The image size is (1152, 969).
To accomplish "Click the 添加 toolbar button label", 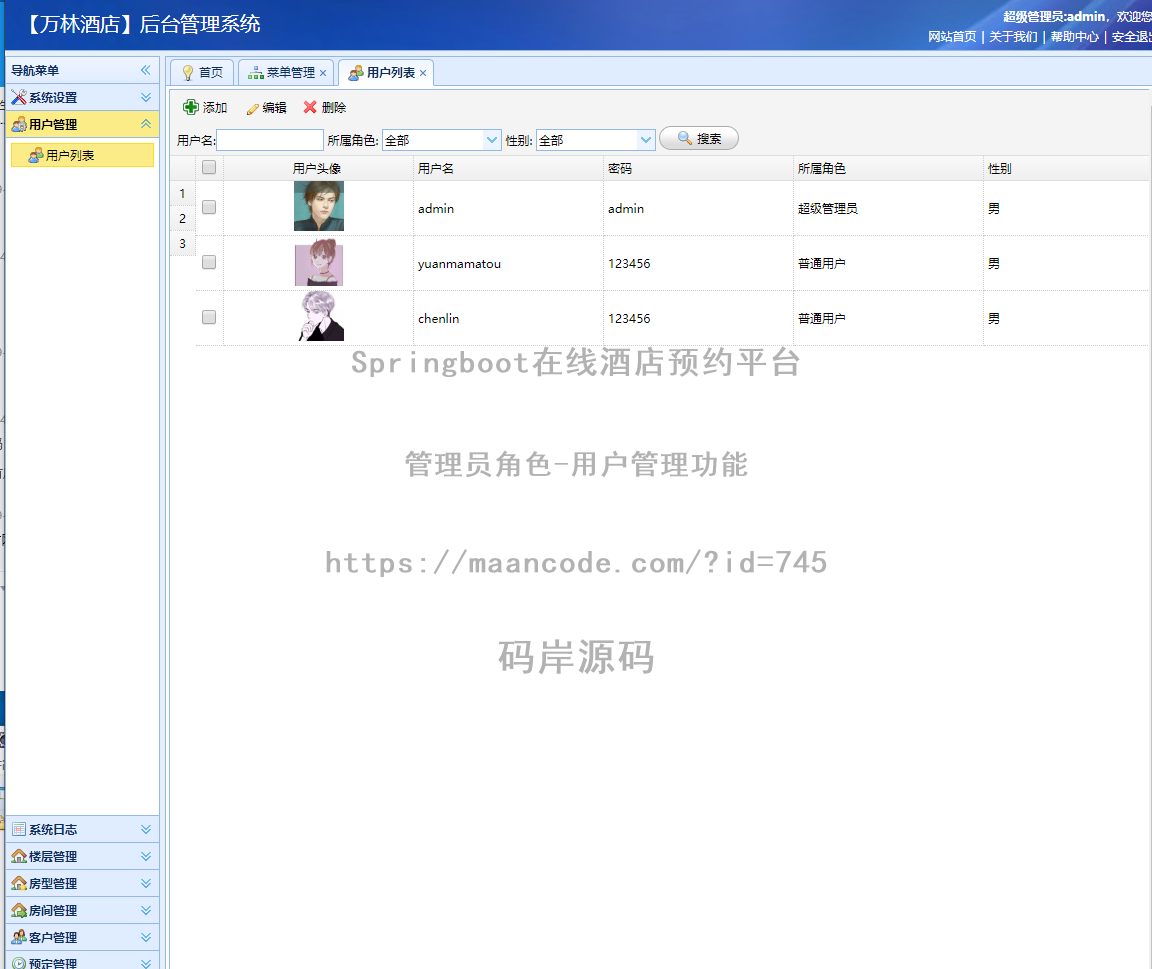I will click(x=215, y=108).
